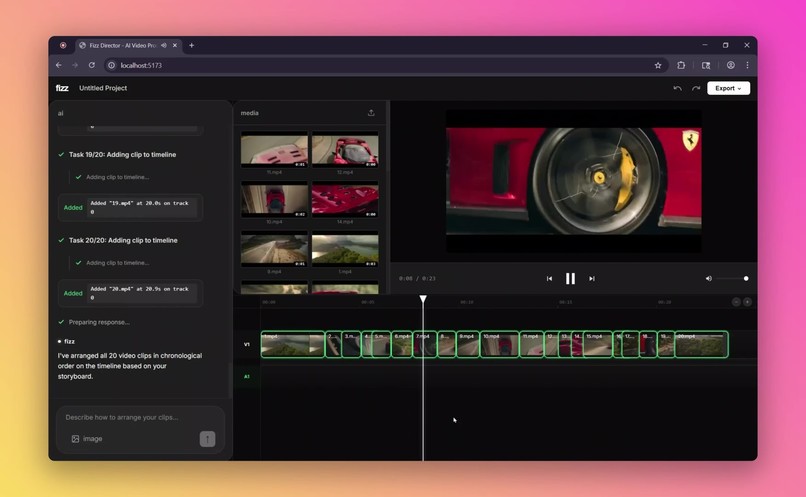Adjust the volume slider handle
This screenshot has height=497, width=806.
(746, 279)
